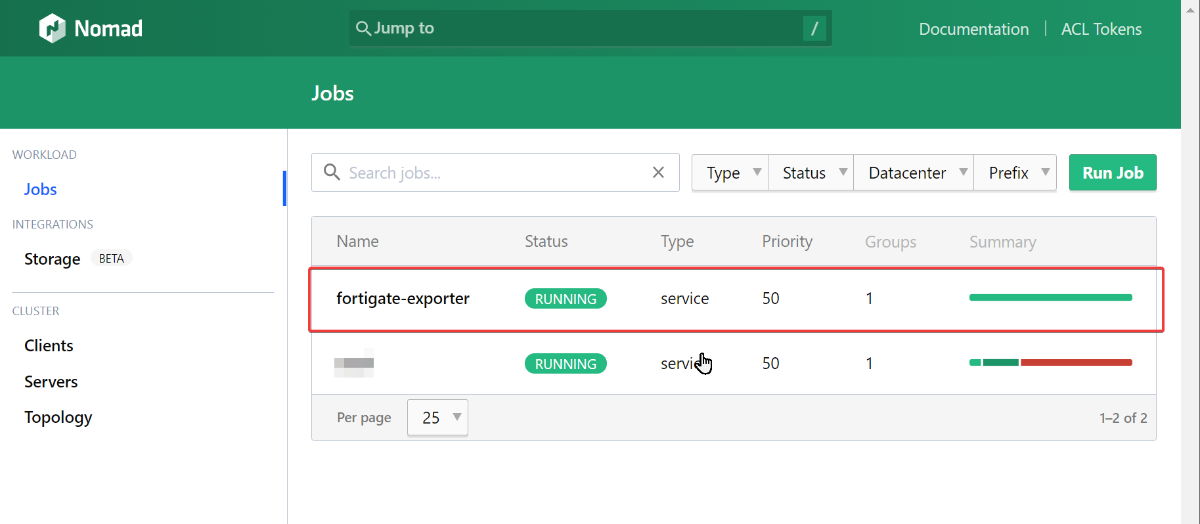This screenshot has height=524, width=1200.
Task: Focus the Jump to search field
Action: point(590,28)
